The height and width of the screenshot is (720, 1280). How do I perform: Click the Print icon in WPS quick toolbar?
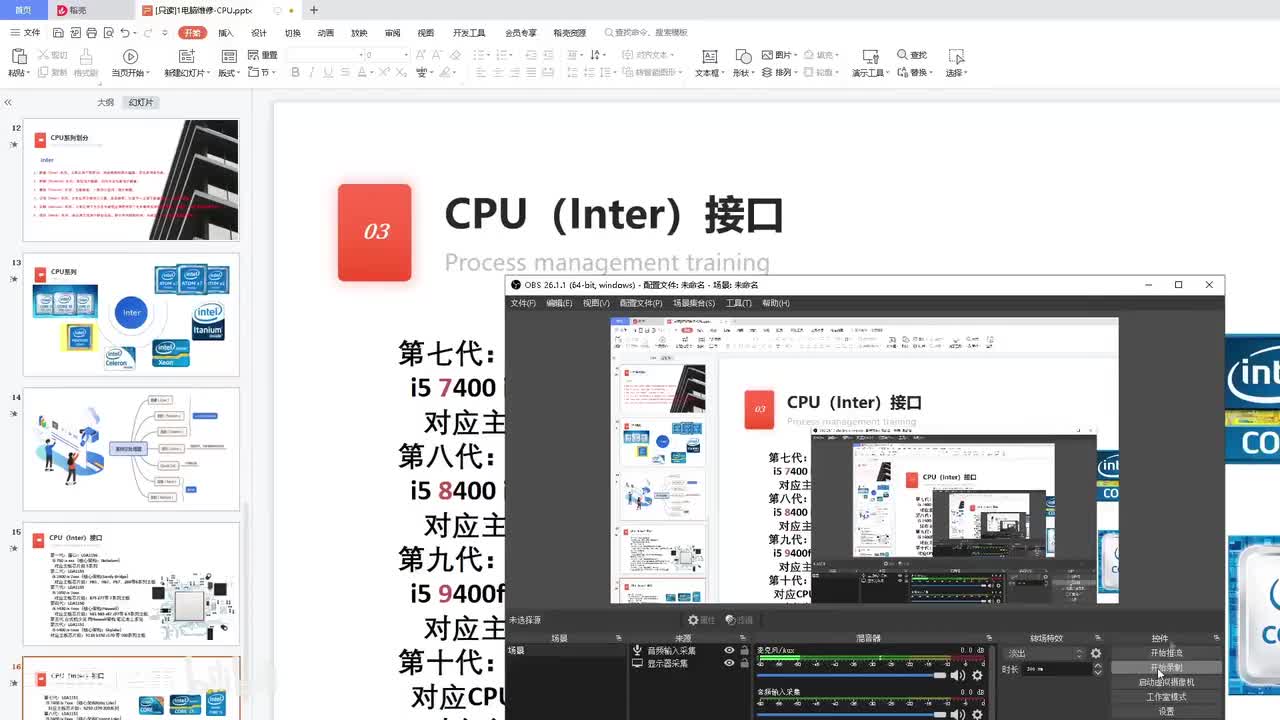click(x=89, y=33)
